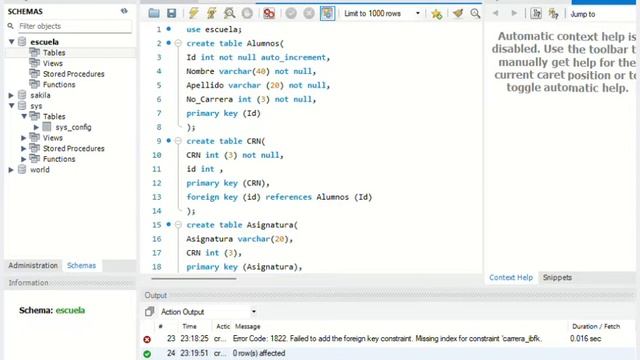Click the Message column header
Image resolution: width=640 pixels, height=360 pixels.
tap(247, 326)
